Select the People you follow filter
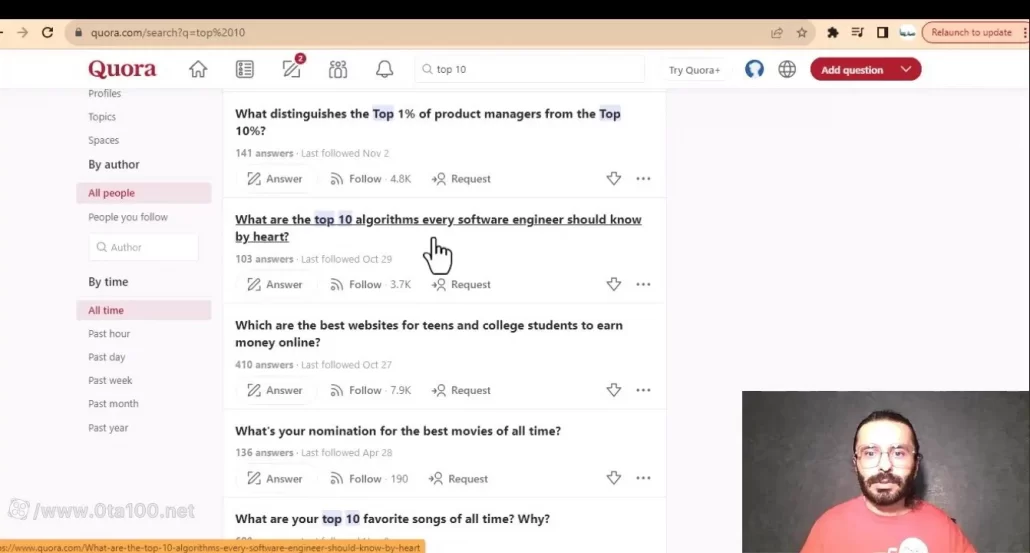The height and width of the screenshot is (553, 1030). 128,217
